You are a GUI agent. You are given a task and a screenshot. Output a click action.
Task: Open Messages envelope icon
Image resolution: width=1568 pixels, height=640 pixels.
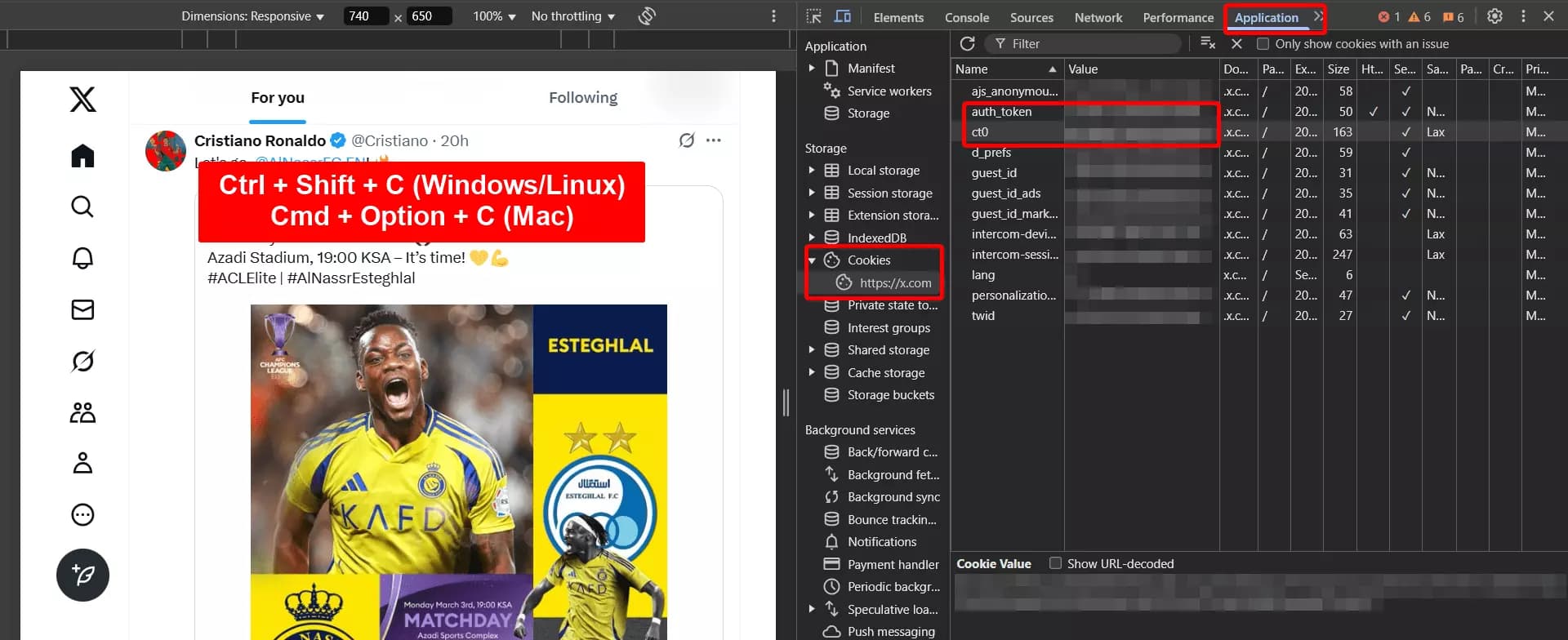(82, 309)
